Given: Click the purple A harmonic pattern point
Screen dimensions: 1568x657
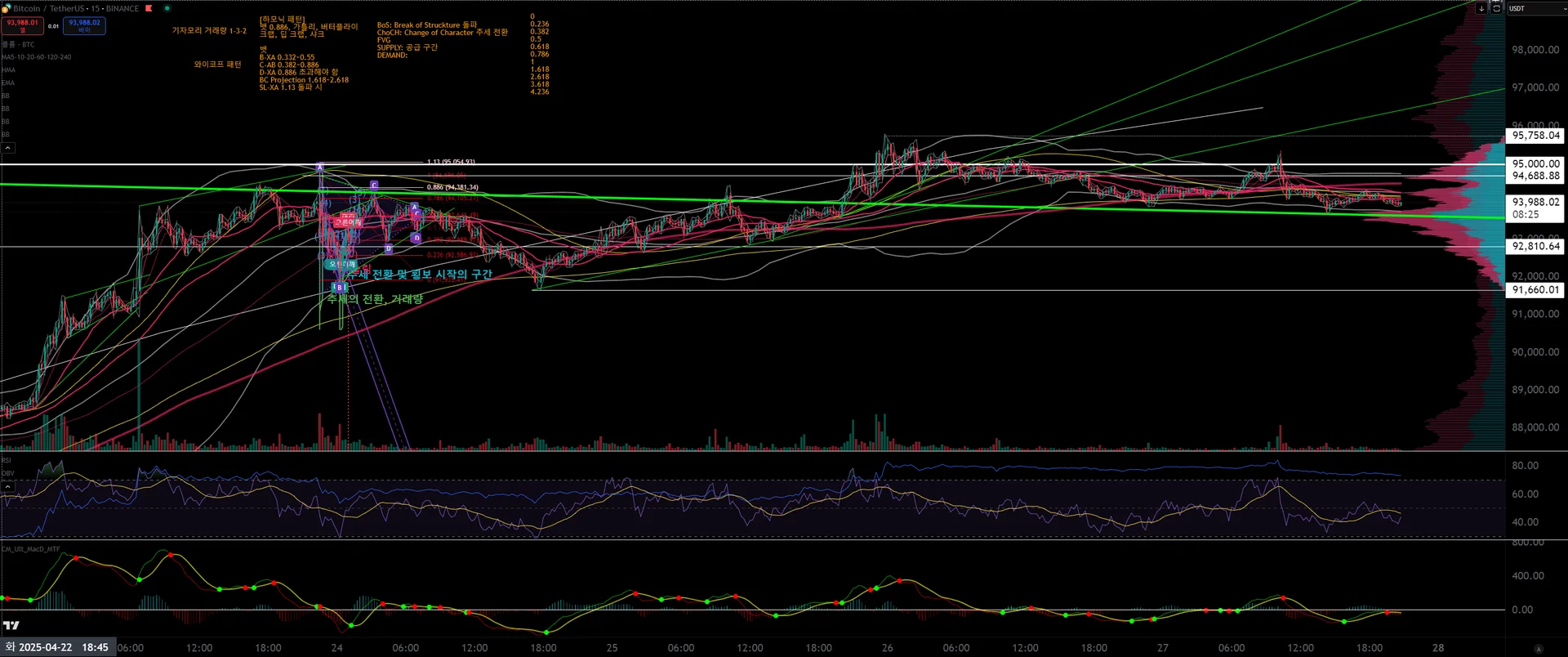Looking at the screenshot, I should click(320, 168).
